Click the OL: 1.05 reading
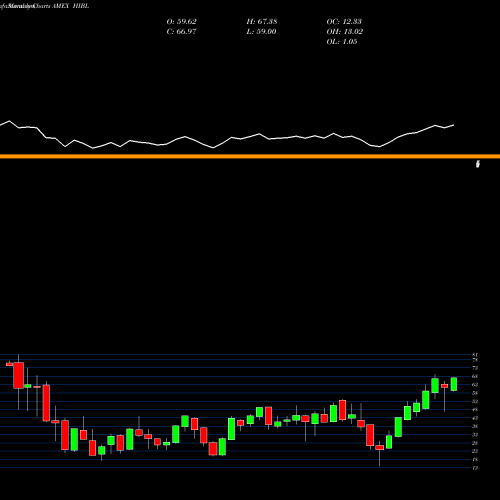 342,42
